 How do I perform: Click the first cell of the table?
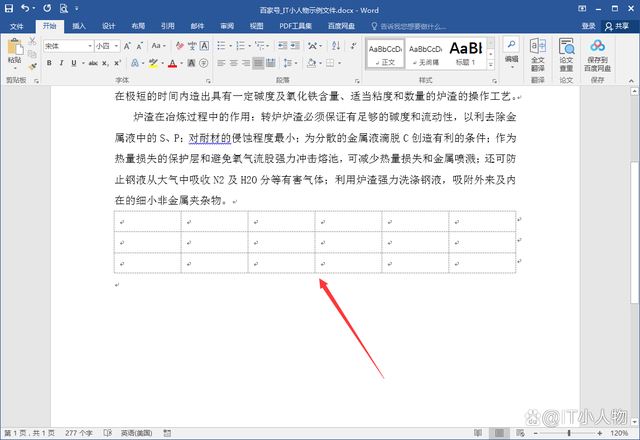(x=148, y=222)
